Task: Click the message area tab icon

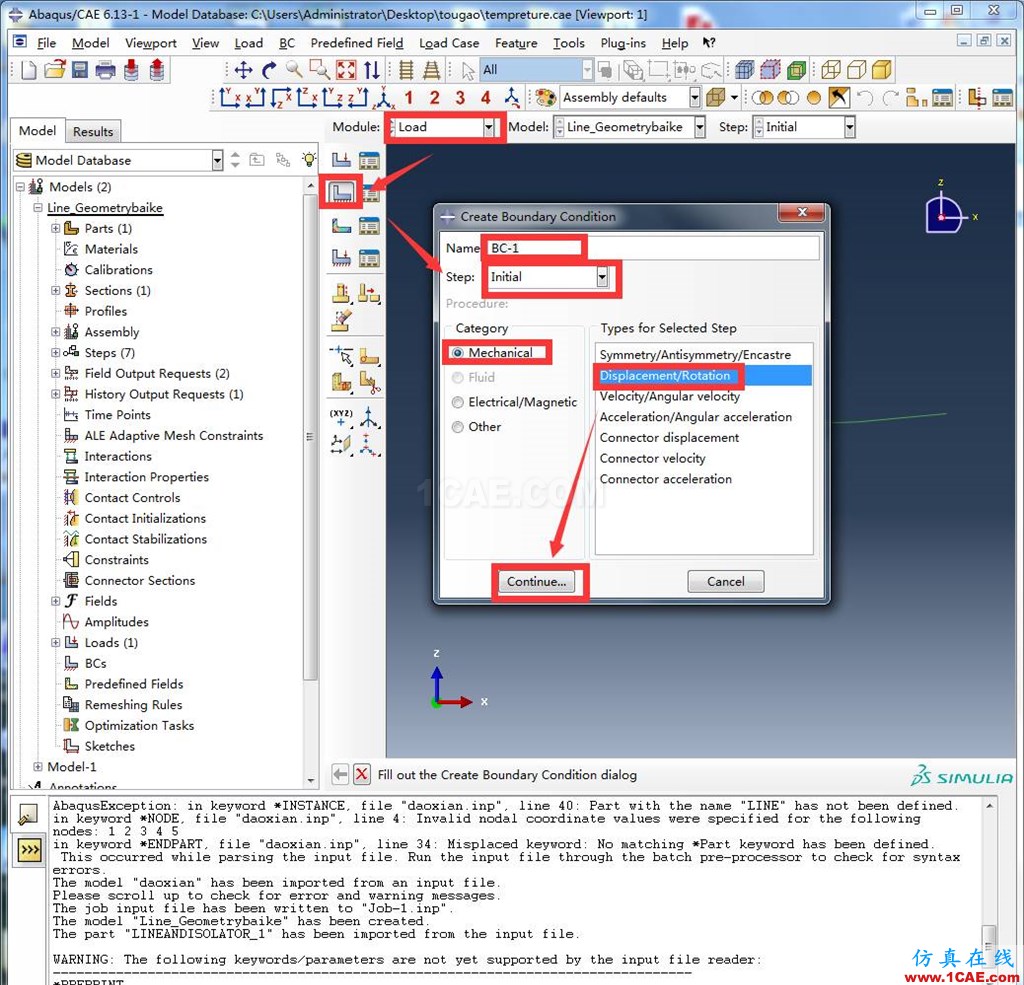Action: (29, 815)
